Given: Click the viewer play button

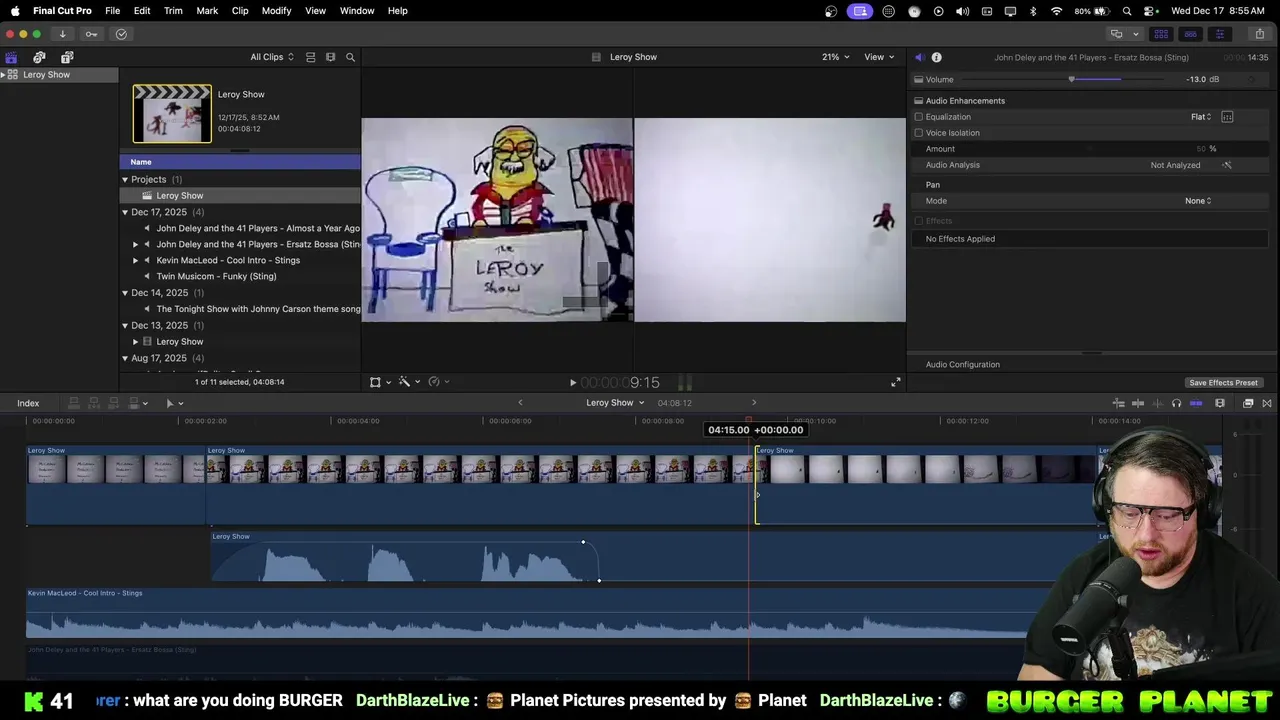Looking at the screenshot, I should [572, 382].
